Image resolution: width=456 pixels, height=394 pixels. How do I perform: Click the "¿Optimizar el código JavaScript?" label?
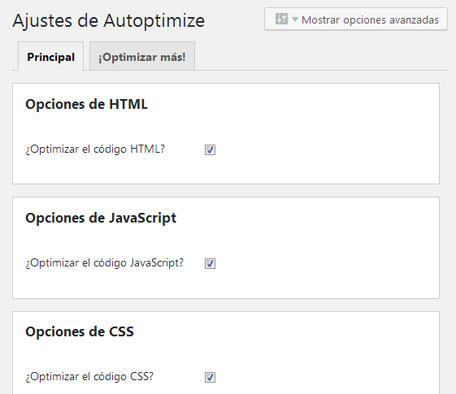(x=105, y=263)
